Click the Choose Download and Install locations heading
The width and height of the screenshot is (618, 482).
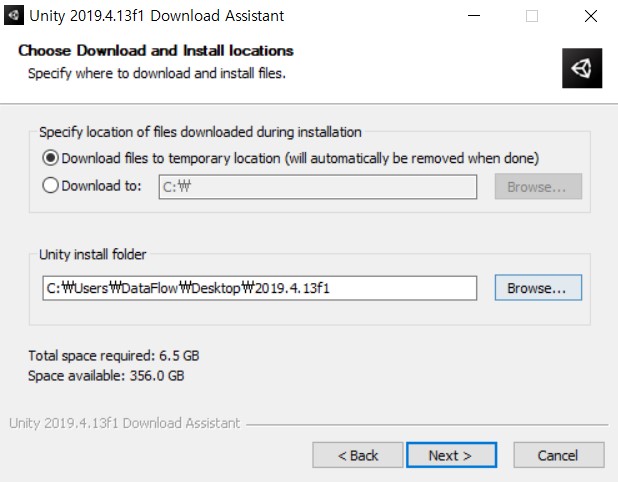point(156,50)
